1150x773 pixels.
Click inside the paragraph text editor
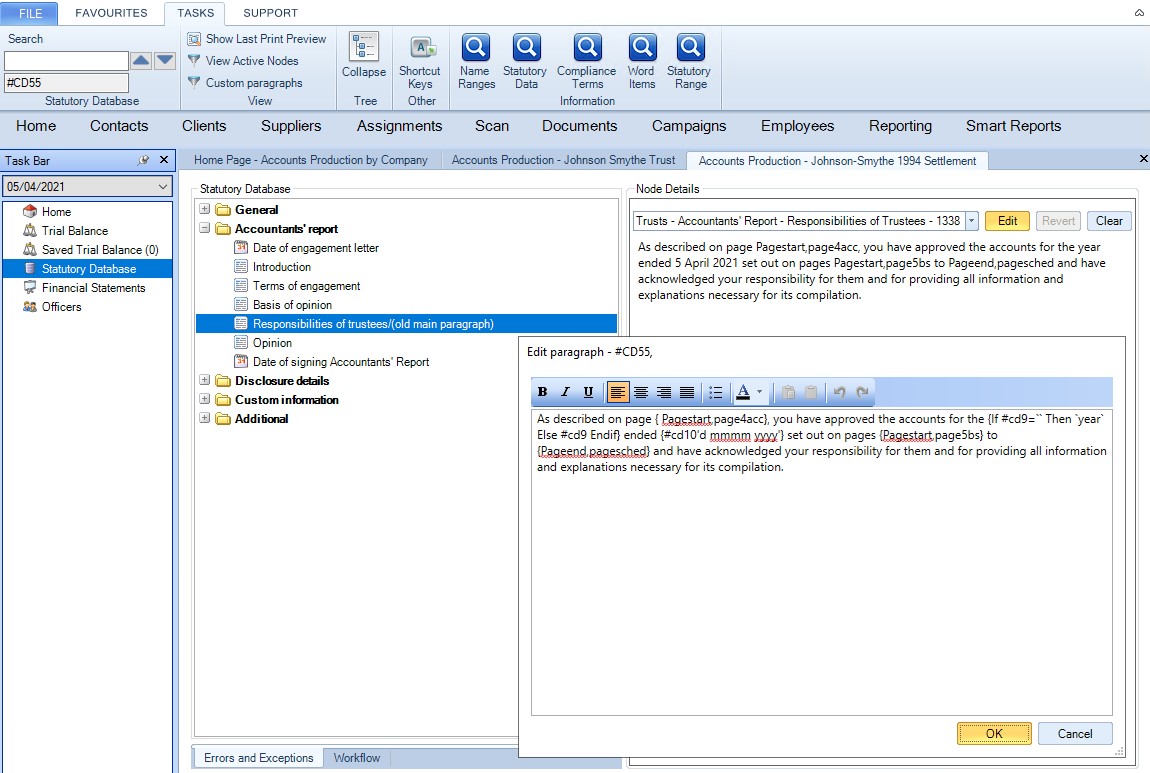821,562
